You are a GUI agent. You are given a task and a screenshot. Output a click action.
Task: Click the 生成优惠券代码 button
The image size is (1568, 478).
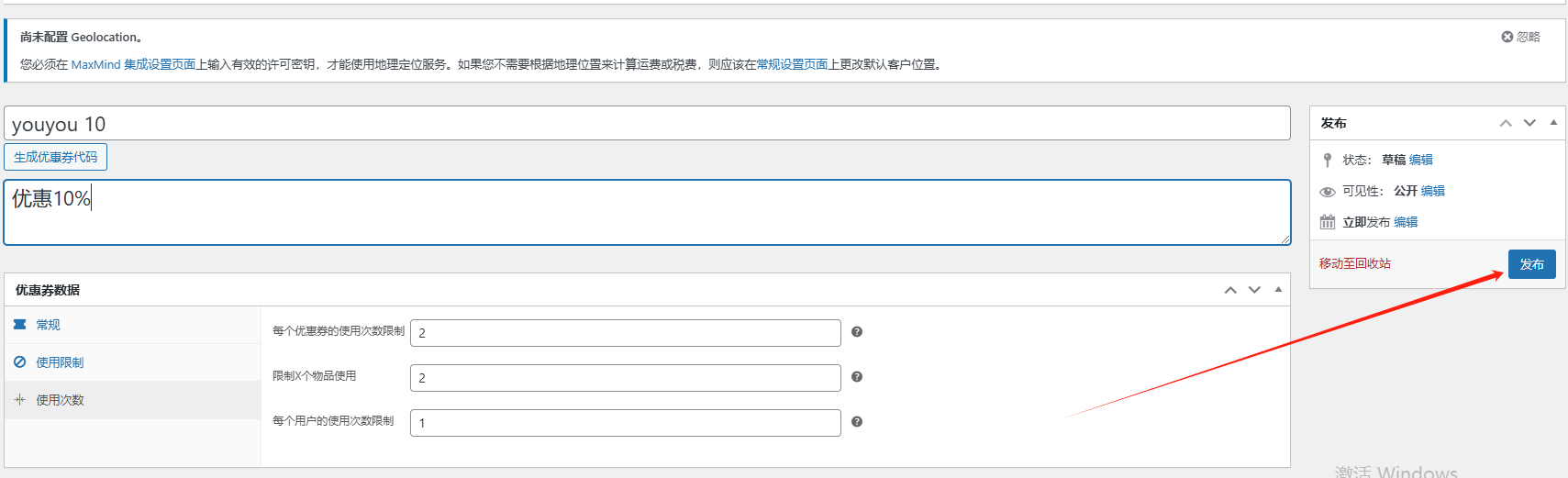56,157
